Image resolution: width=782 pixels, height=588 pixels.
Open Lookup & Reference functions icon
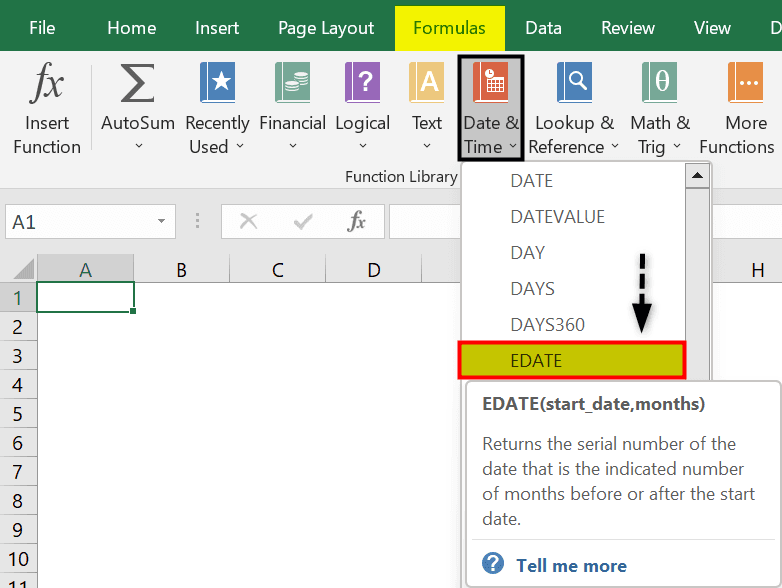[x=575, y=82]
